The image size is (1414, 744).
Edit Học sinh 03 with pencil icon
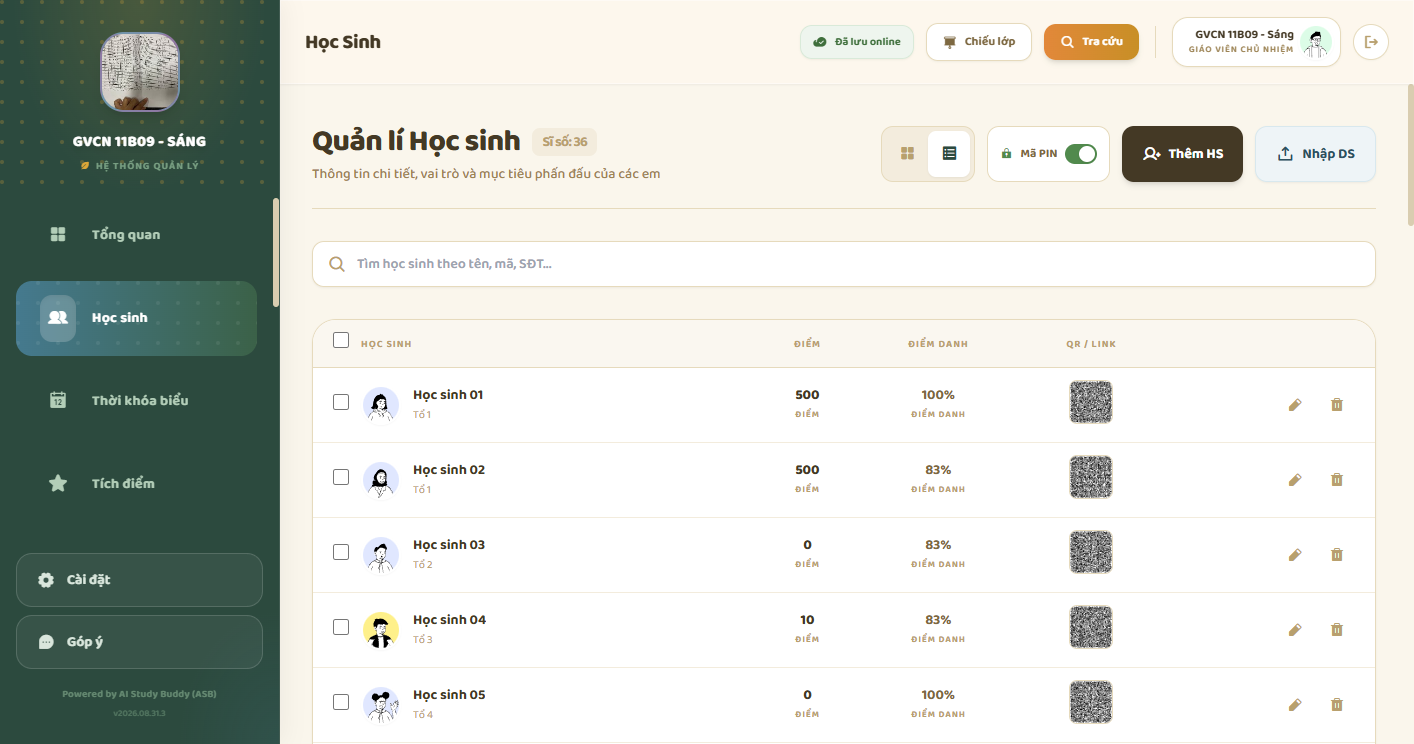[x=1295, y=555]
